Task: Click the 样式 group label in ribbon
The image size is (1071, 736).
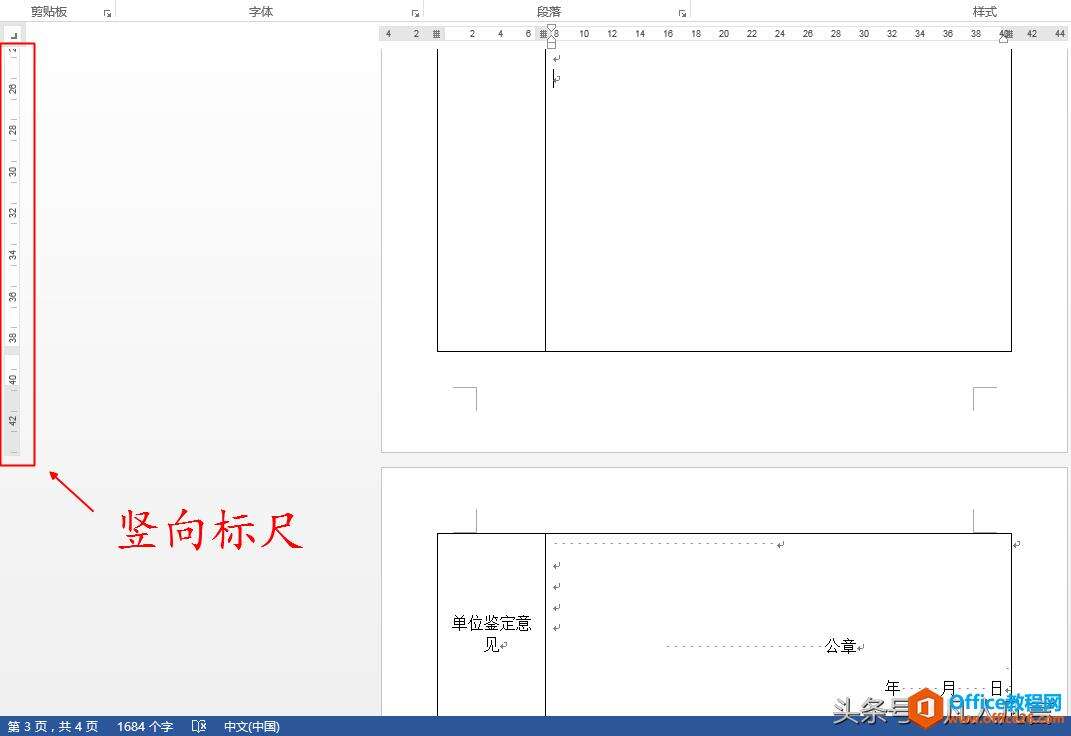Action: (x=984, y=12)
